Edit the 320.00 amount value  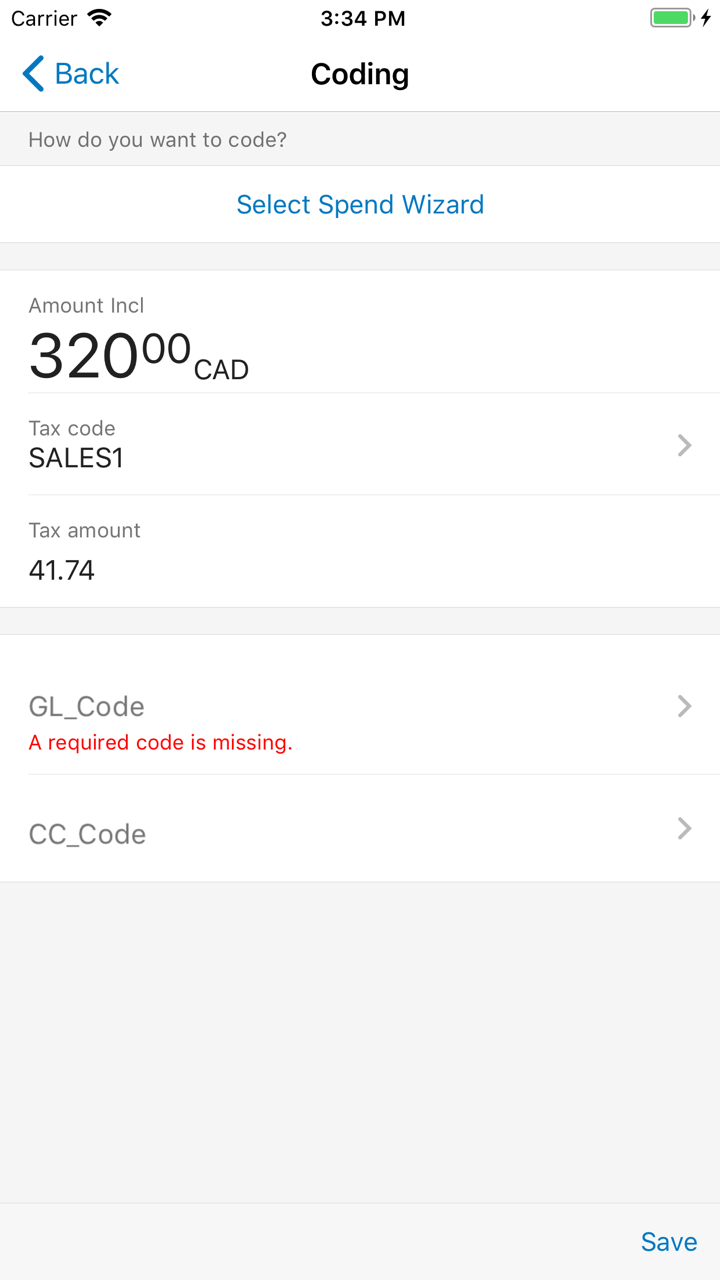click(x=109, y=355)
